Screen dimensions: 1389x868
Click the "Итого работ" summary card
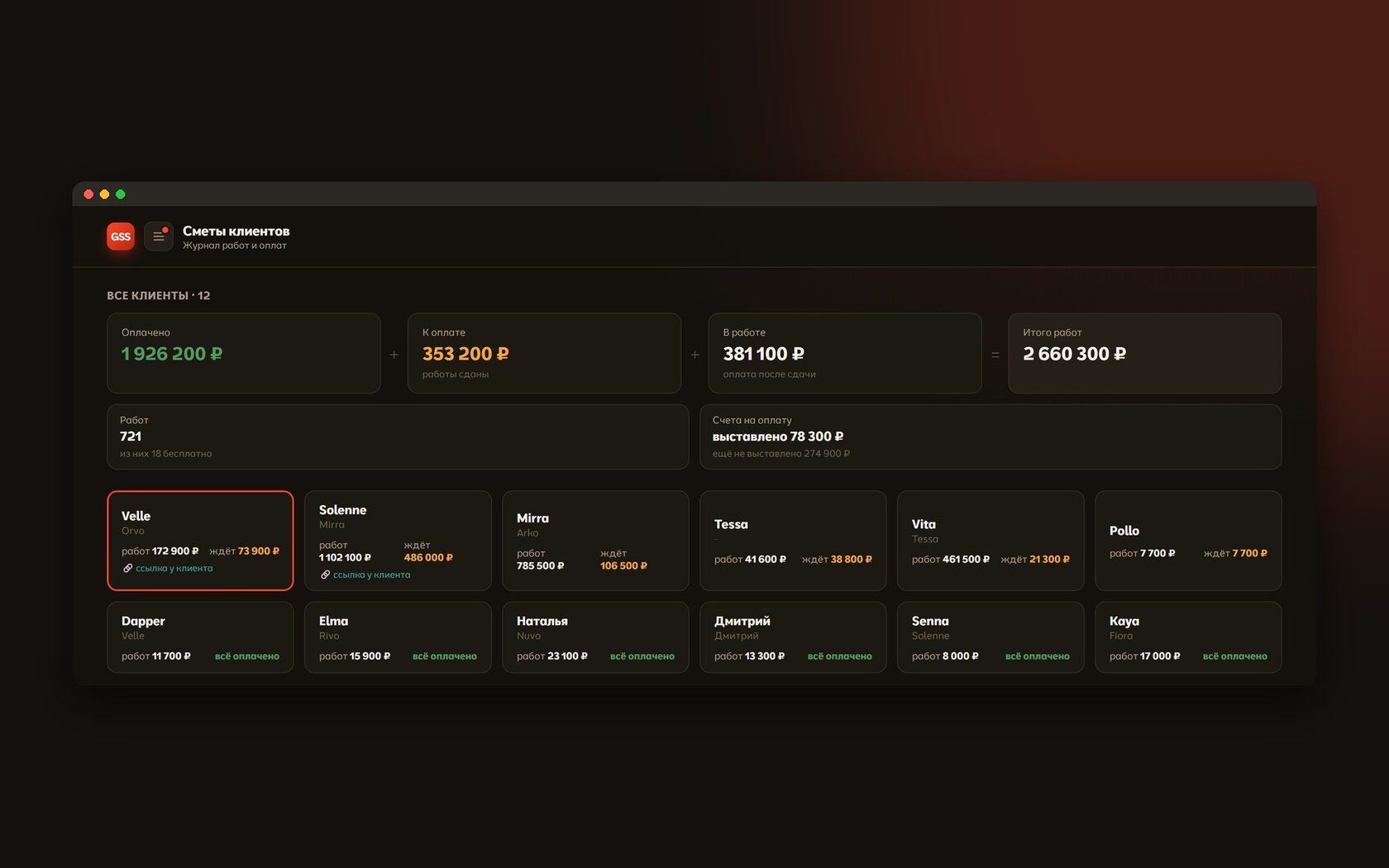tap(1145, 353)
